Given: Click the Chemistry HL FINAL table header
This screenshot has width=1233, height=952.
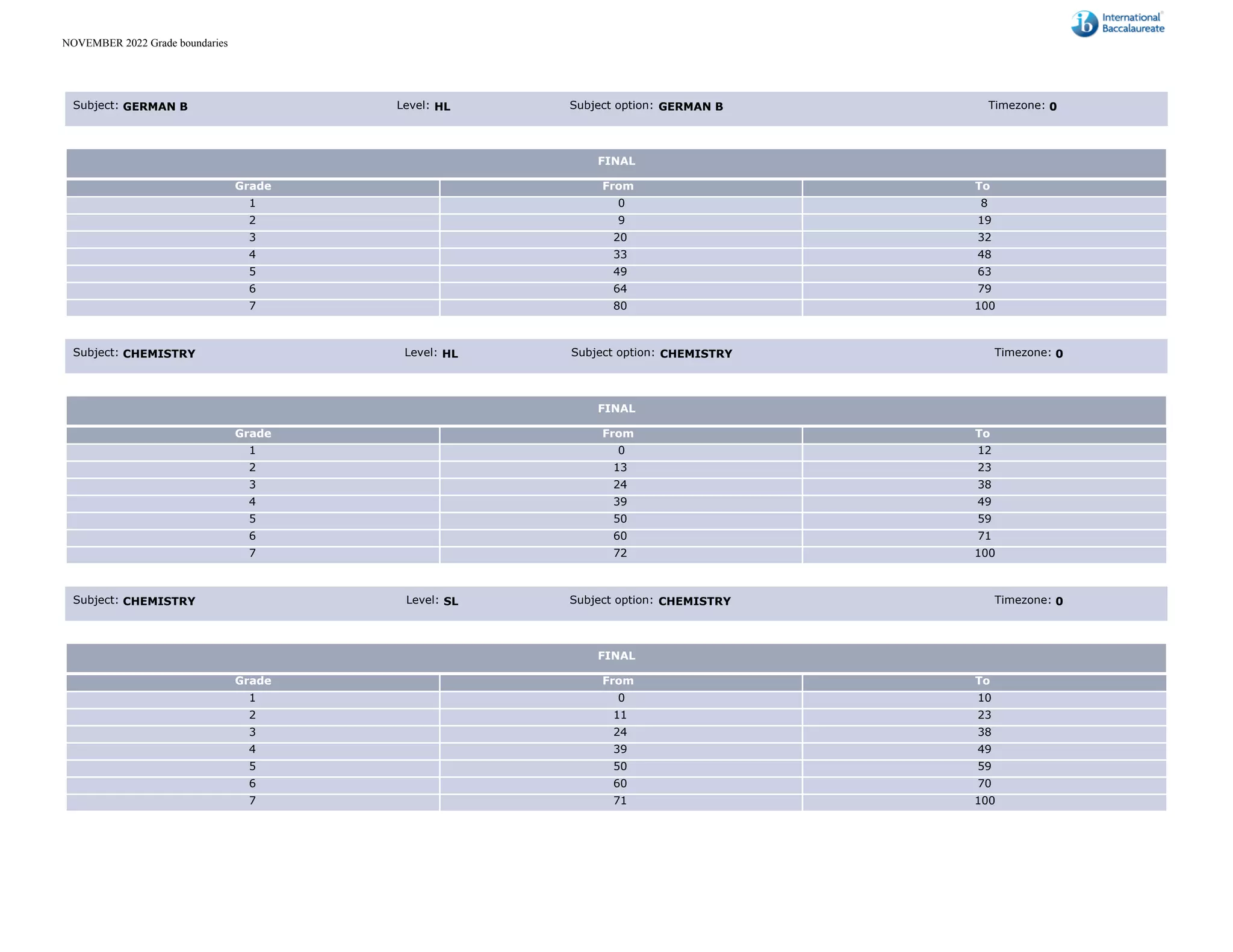Looking at the screenshot, I should (616, 409).
